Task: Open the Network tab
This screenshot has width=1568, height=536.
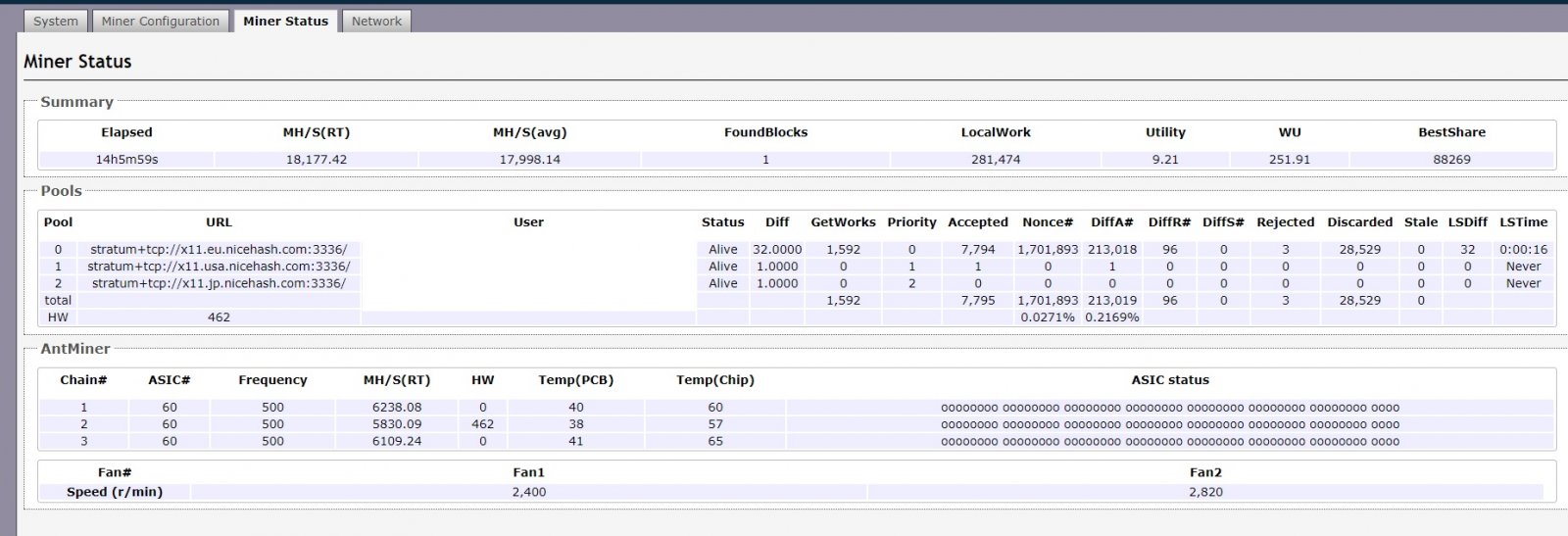Action: click(376, 21)
